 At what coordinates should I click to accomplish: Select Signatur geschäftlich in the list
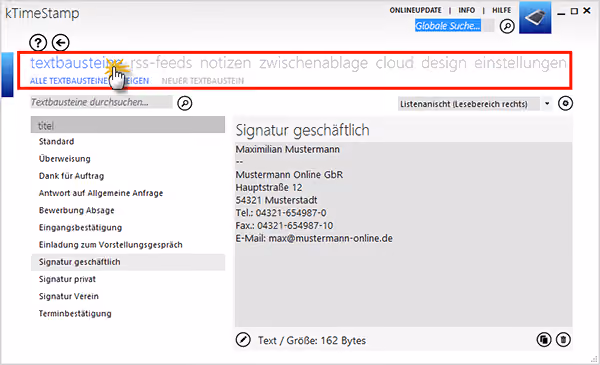[128, 262]
